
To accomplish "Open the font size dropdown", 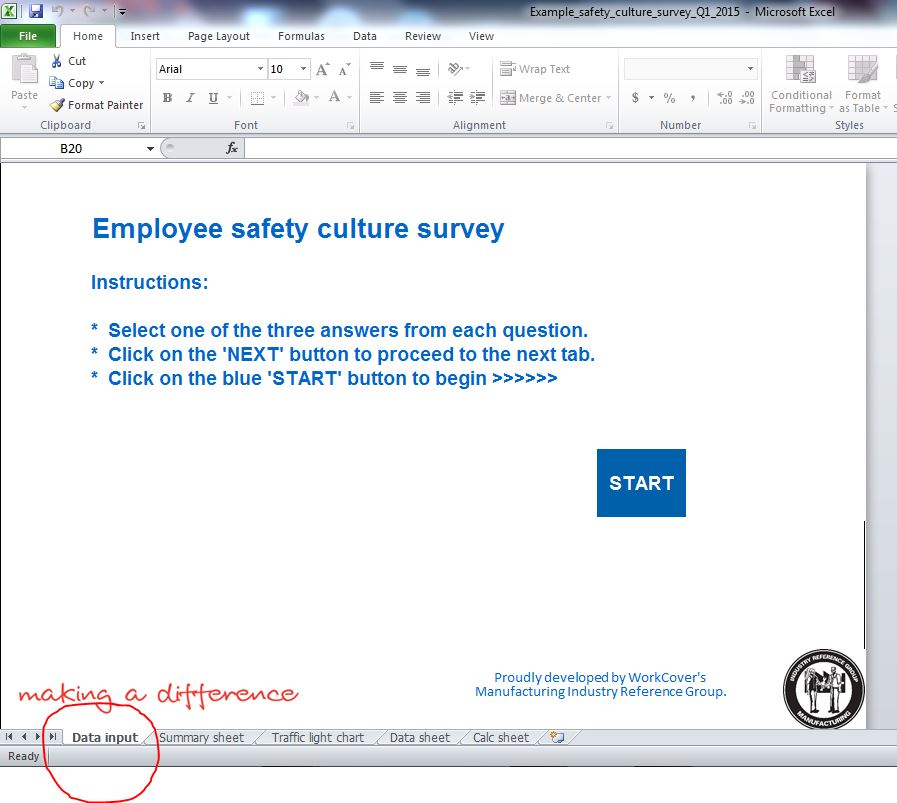I will pyautogui.click(x=304, y=68).
